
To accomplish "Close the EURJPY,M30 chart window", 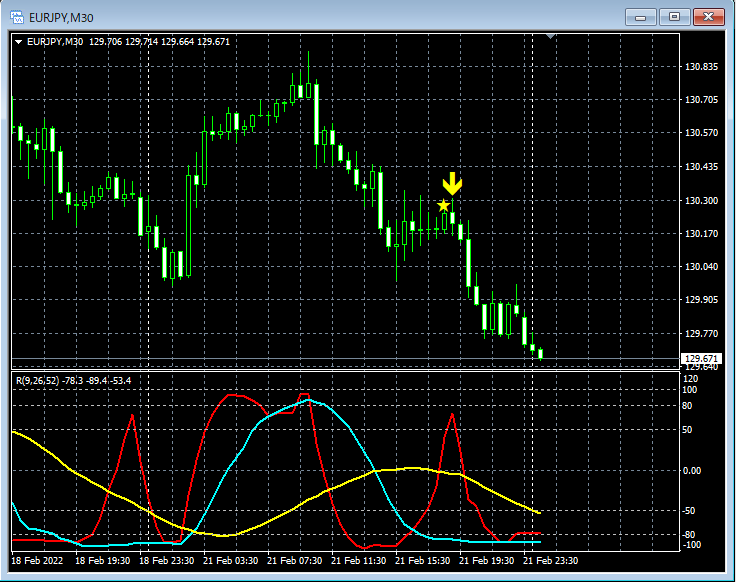I will [708, 17].
